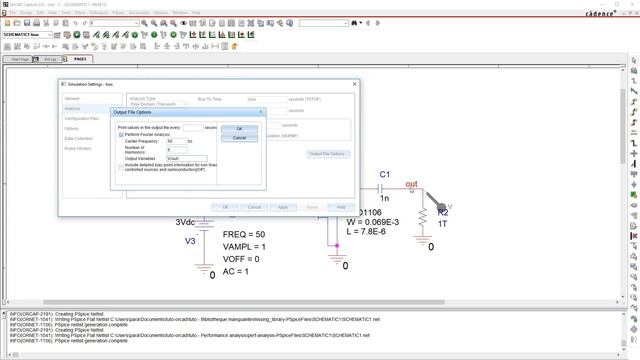Screen dimensions: 640x360
Task: Click the Output Variables field
Action: 187,158
